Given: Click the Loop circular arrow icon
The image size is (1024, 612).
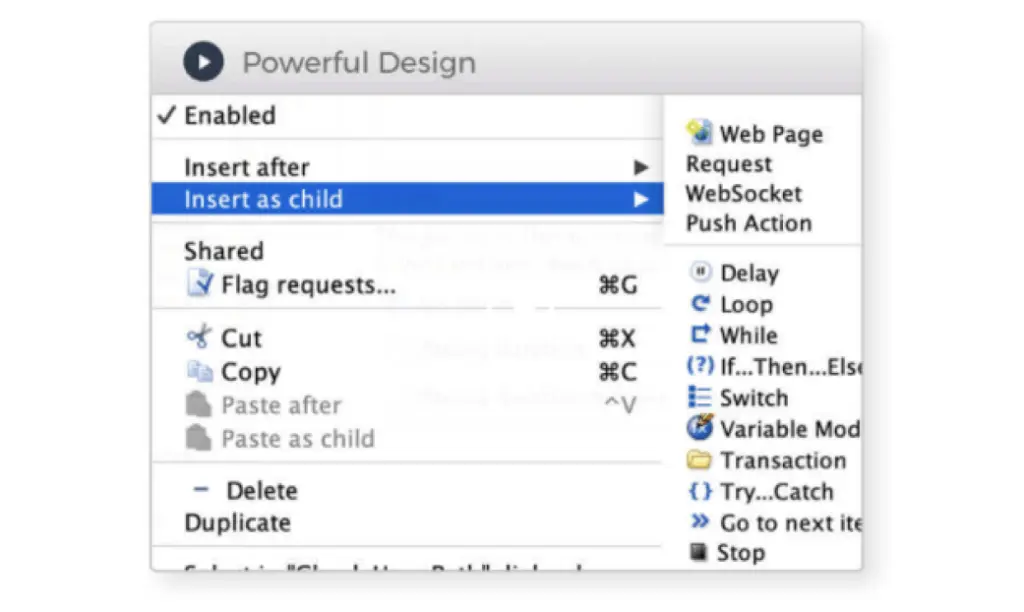Looking at the screenshot, I should tap(700, 304).
